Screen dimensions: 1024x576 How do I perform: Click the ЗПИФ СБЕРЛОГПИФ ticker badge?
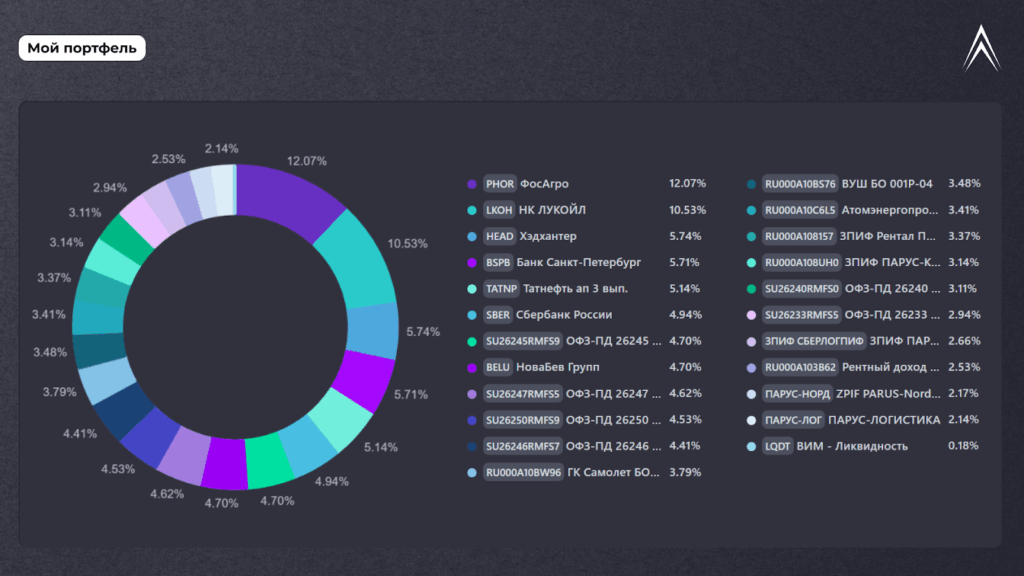point(814,341)
